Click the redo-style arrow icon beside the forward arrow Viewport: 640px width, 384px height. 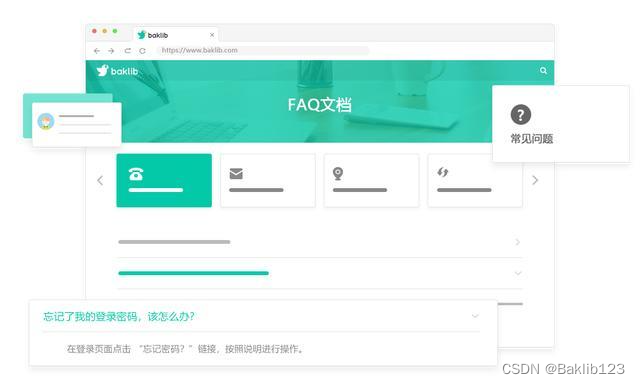127,51
